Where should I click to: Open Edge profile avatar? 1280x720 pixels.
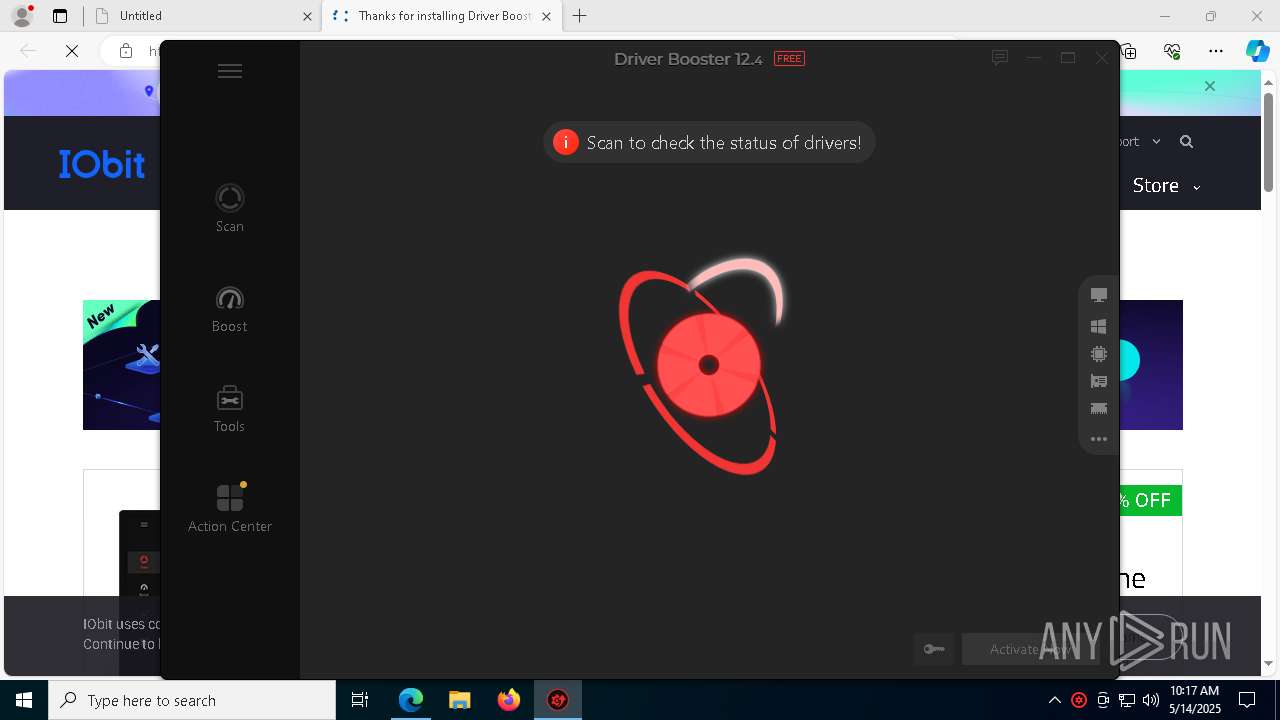pyautogui.click(x=22, y=16)
